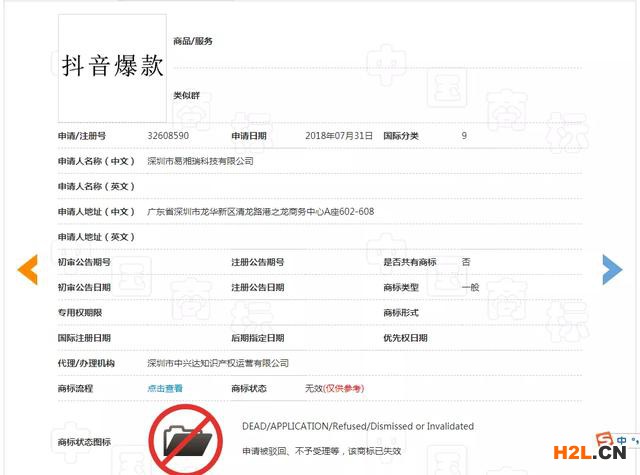Click the international class value 9

coord(464,136)
